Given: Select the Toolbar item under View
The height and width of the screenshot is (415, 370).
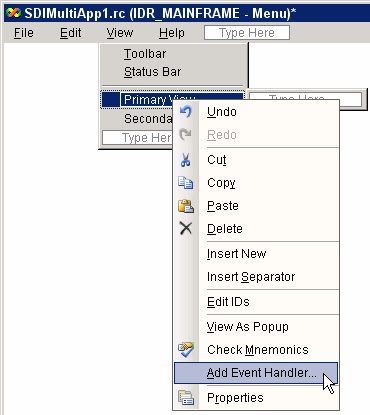Looking at the screenshot, I should (x=145, y=54).
